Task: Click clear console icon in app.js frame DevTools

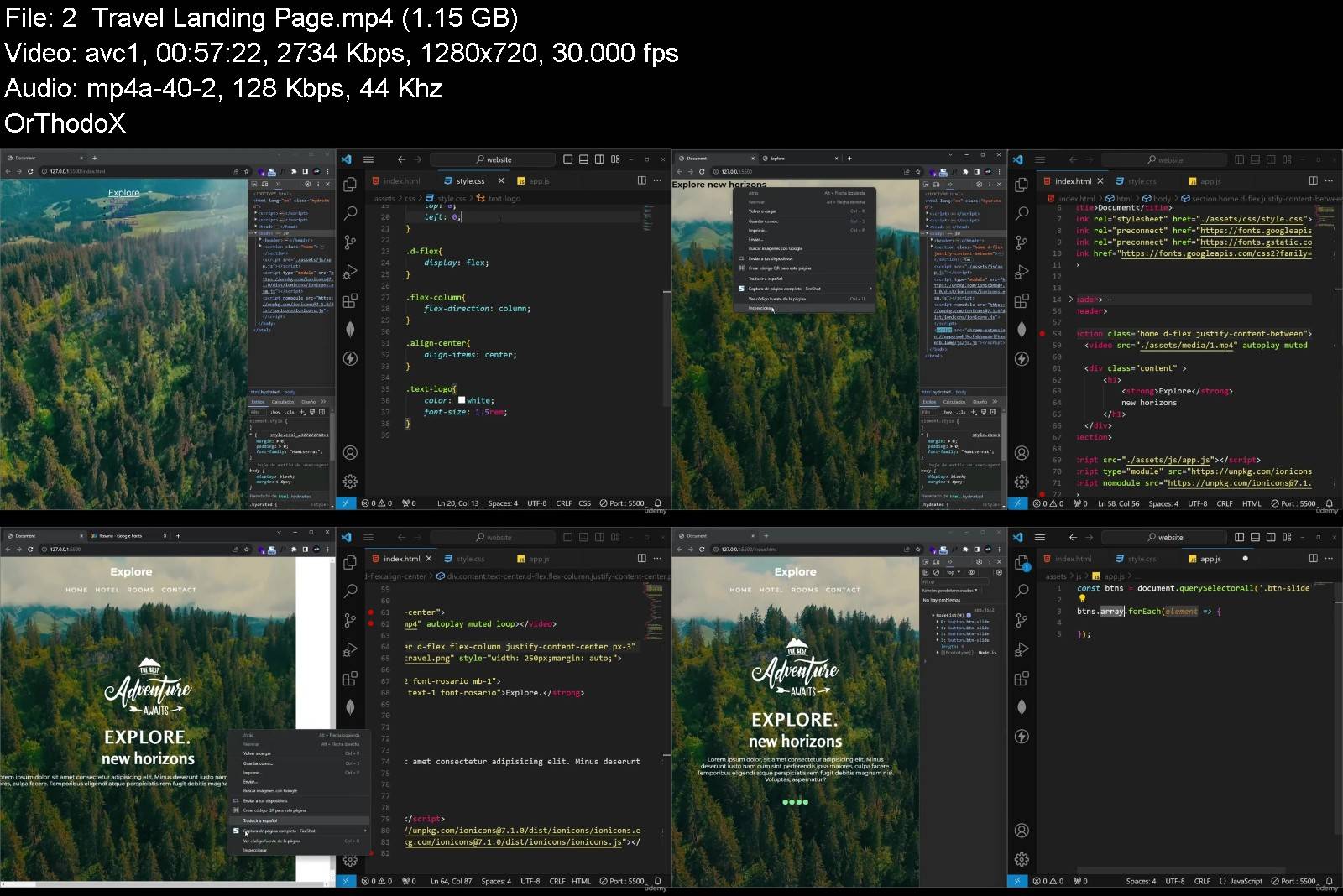Action: (x=937, y=572)
